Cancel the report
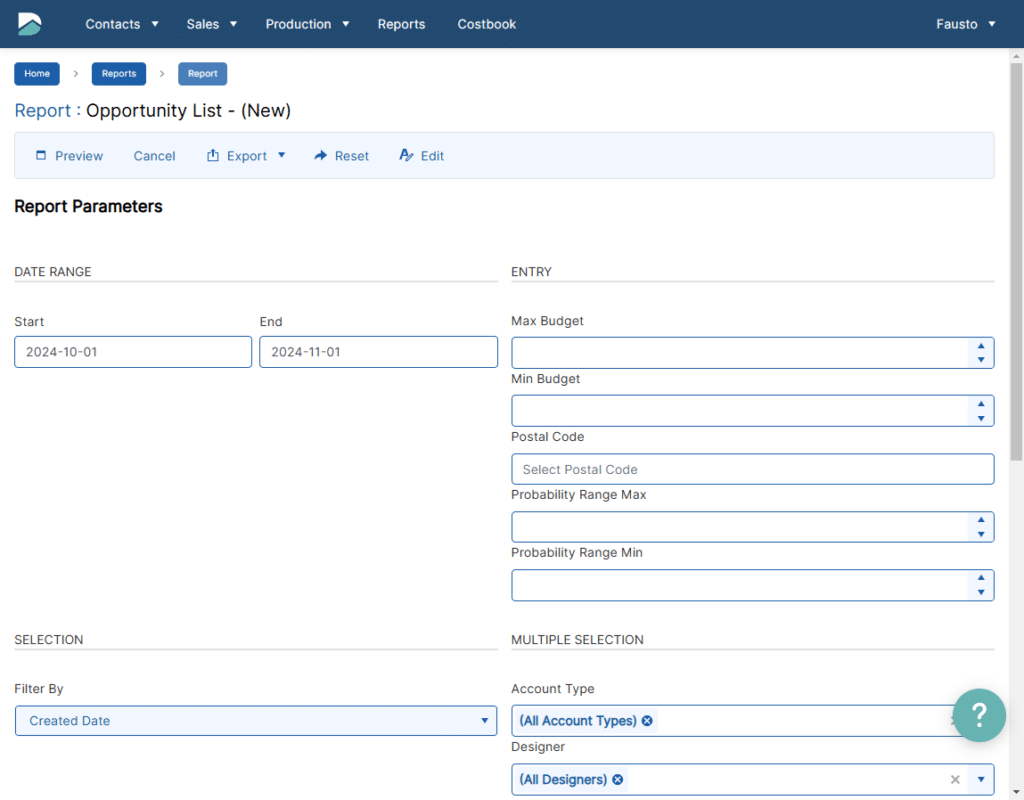Viewport: 1024px width, 800px height. point(154,155)
